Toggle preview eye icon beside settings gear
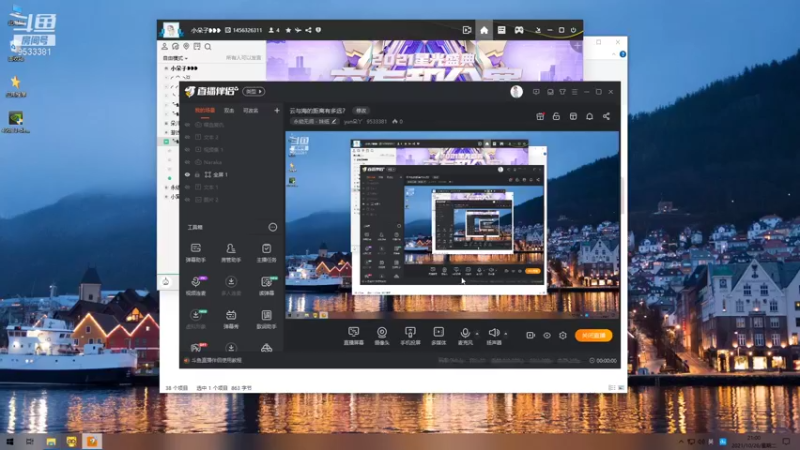 [546, 335]
